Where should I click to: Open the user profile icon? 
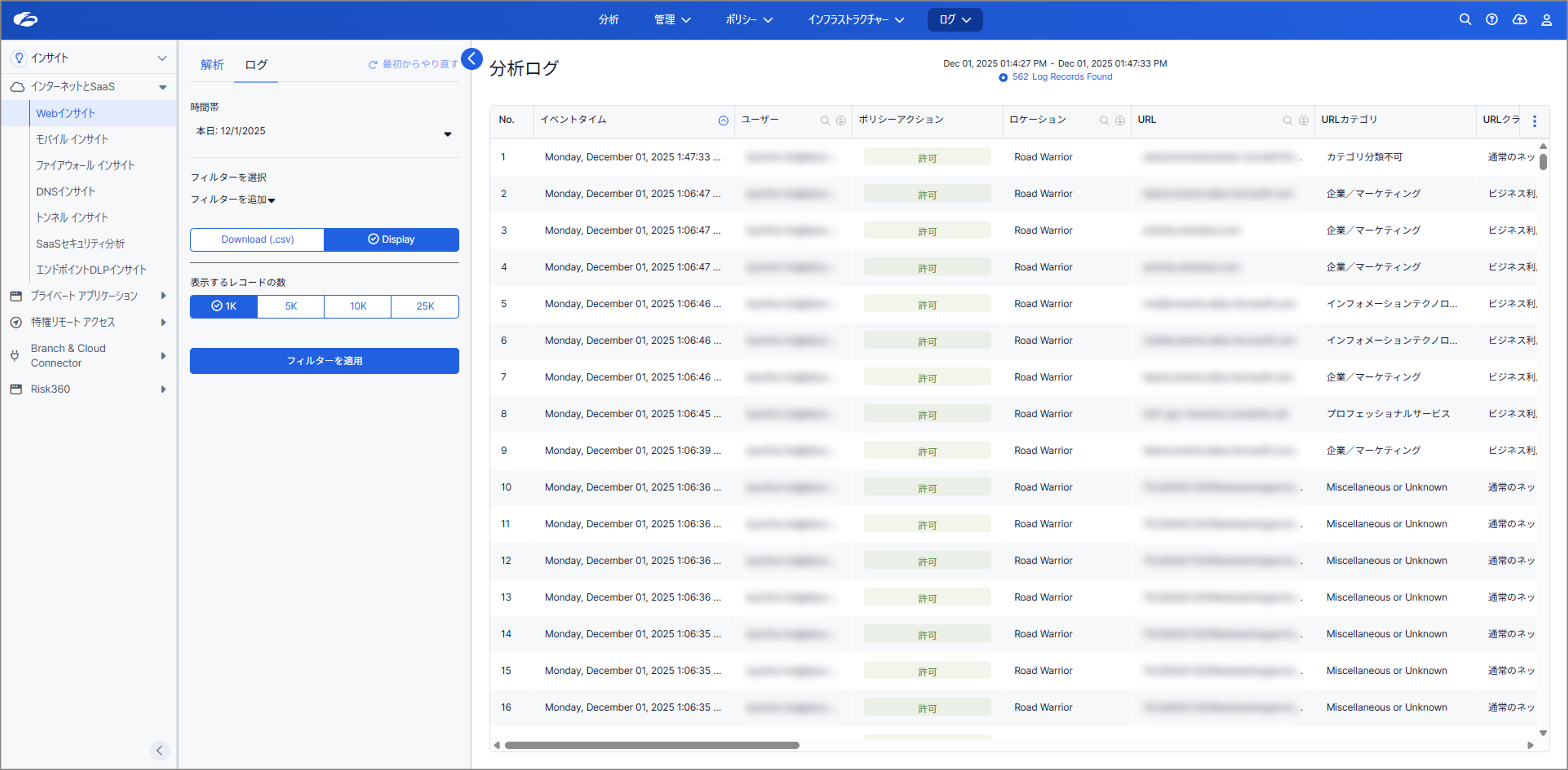pyautogui.click(x=1546, y=20)
